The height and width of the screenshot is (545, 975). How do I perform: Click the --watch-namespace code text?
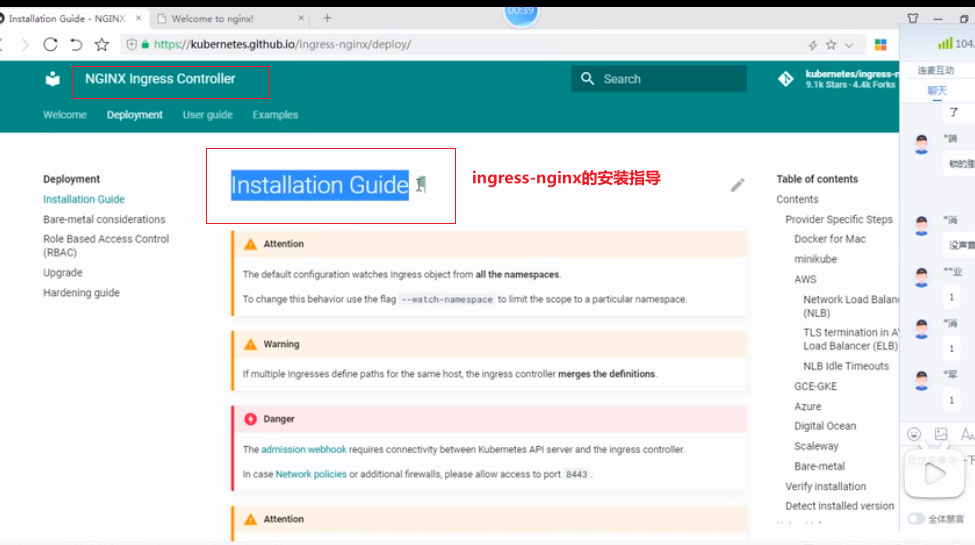(x=446, y=299)
